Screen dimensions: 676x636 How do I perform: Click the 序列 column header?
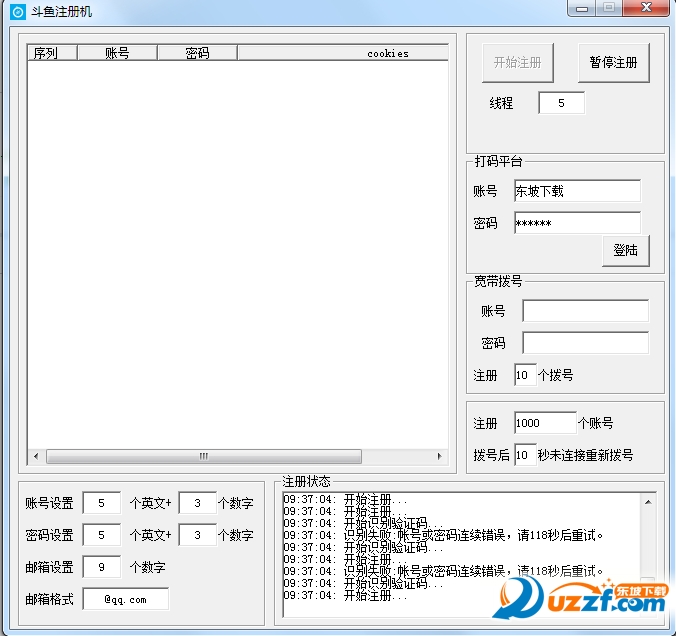[x=52, y=53]
